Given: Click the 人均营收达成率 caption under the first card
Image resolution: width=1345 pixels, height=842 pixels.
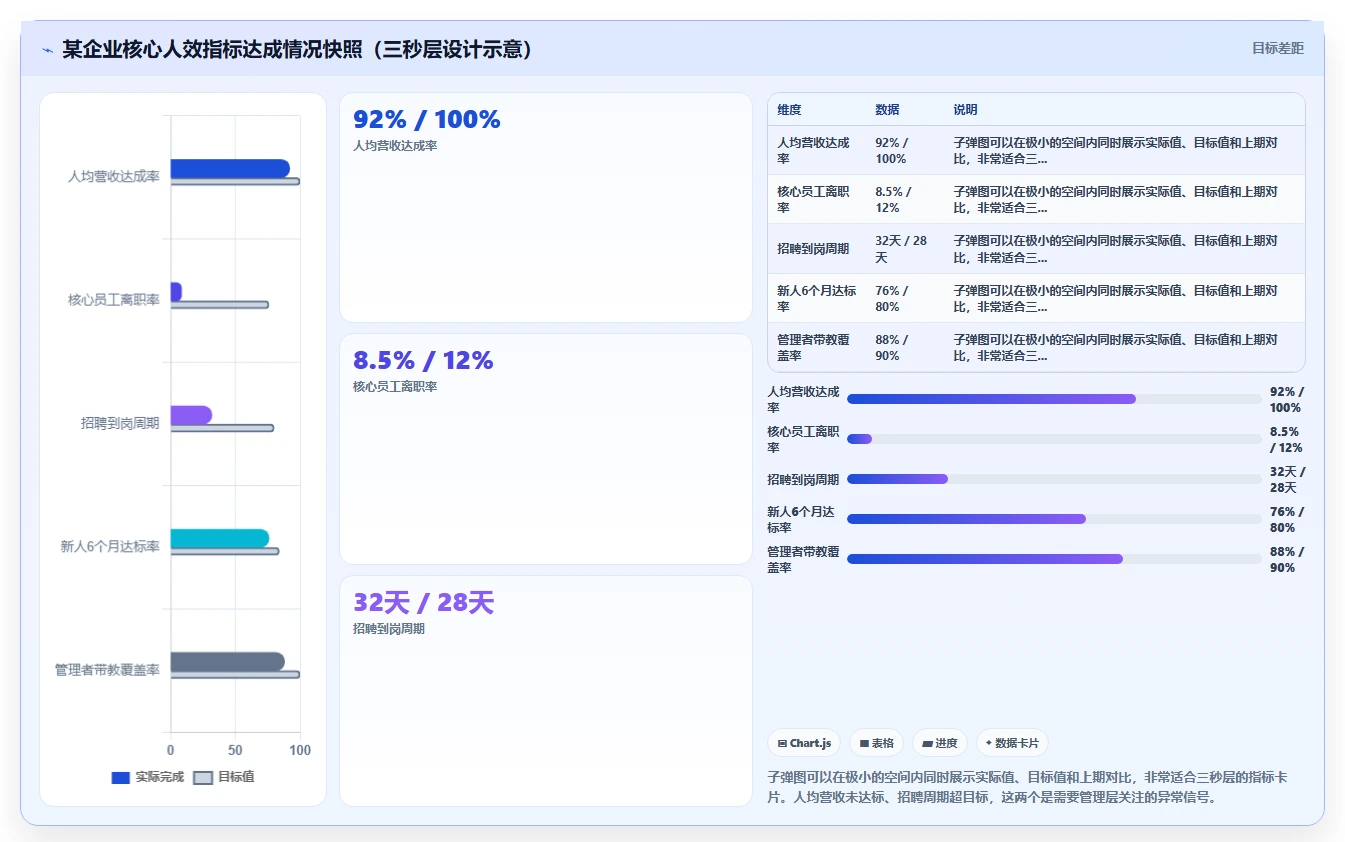Looking at the screenshot, I should click(395, 146).
